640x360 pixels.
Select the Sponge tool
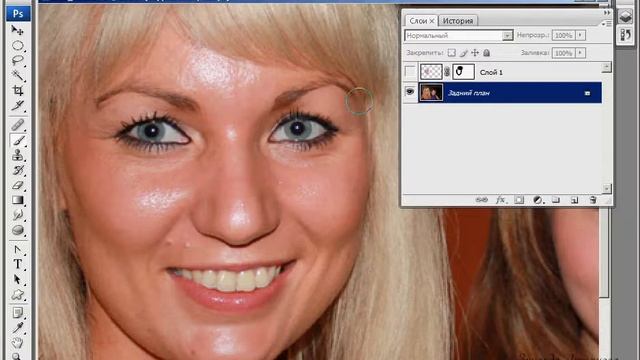point(18,230)
